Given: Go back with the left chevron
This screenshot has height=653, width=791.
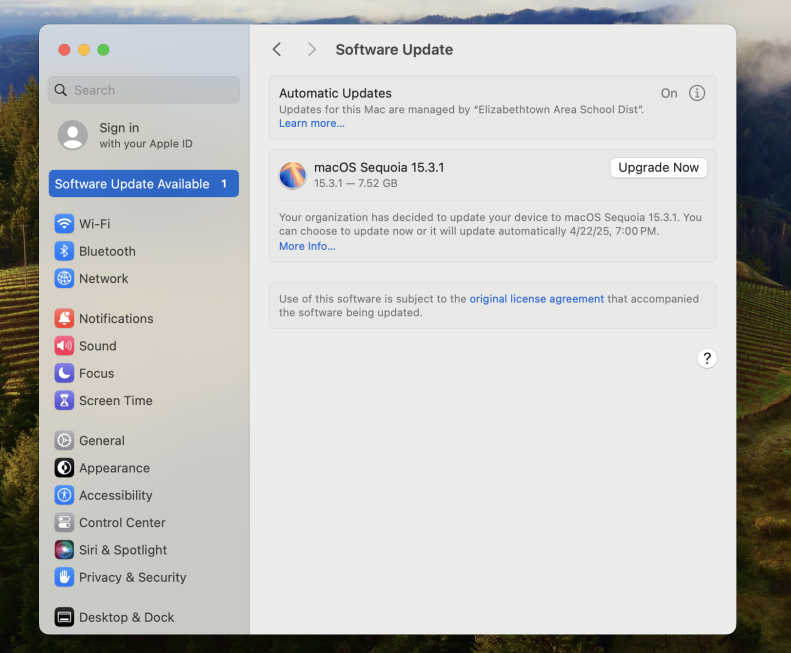Looking at the screenshot, I should [277, 49].
